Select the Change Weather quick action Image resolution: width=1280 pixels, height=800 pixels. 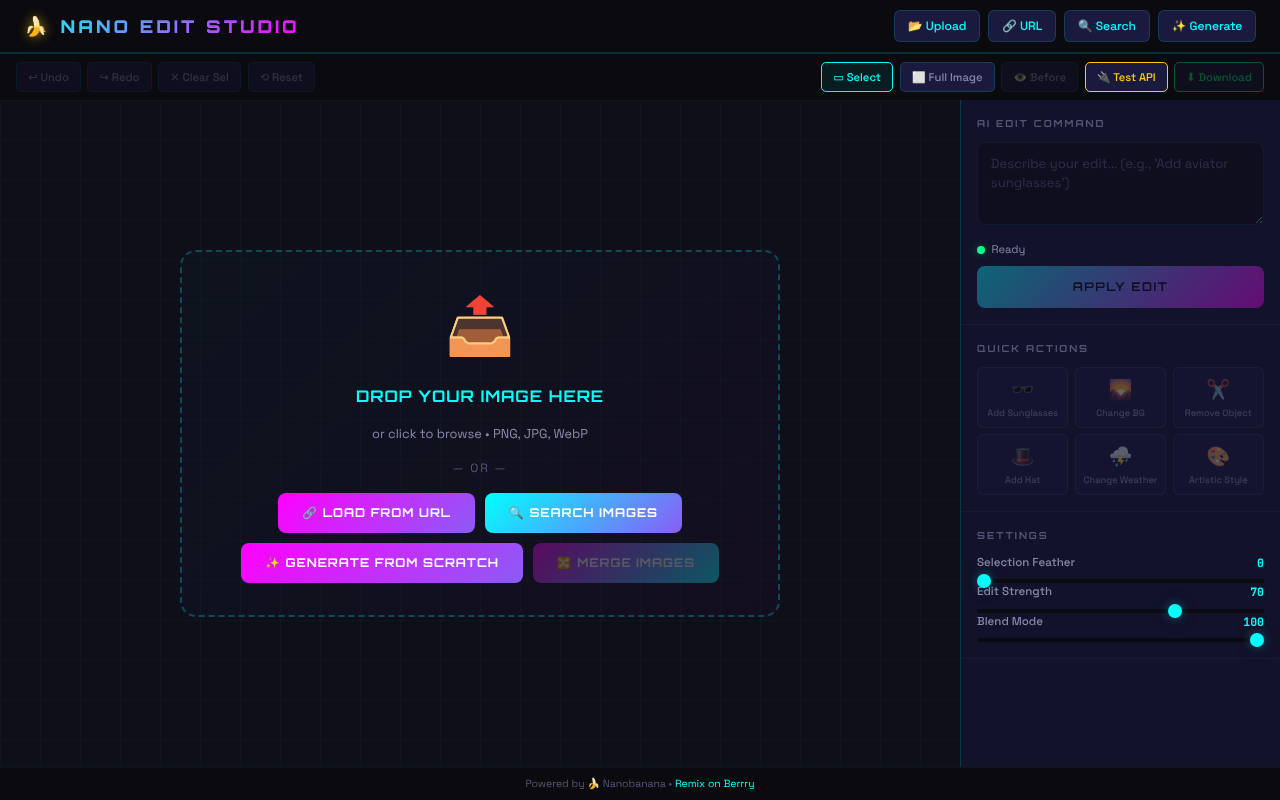pyautogui.click(x=1120, y=463)
